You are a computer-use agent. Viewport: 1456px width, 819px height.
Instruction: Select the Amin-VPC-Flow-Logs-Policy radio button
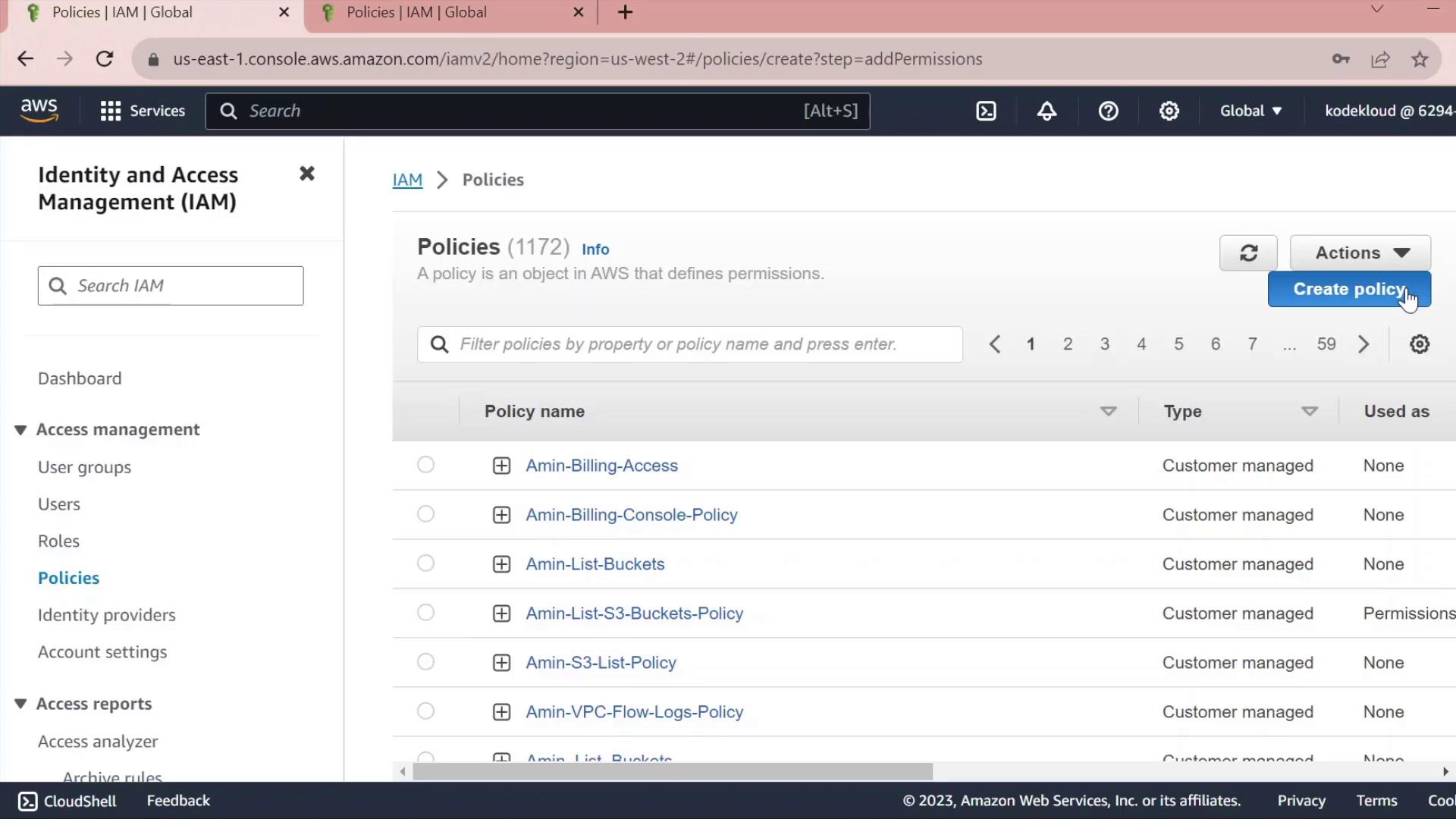pyautogui.click(x=425, y=711)
